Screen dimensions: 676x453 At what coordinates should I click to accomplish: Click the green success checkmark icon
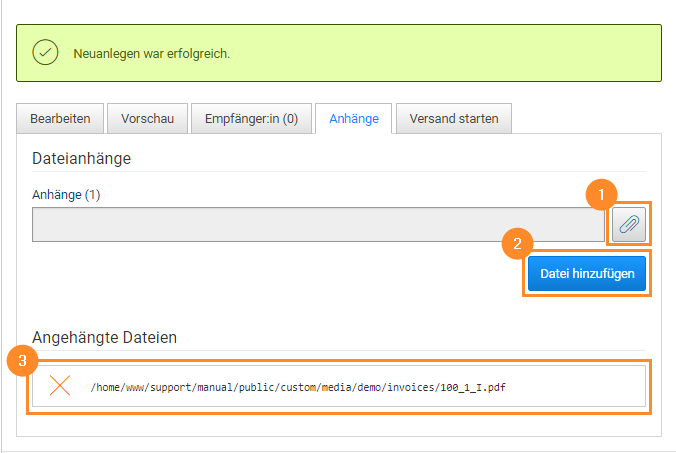[x=45, y=53]
